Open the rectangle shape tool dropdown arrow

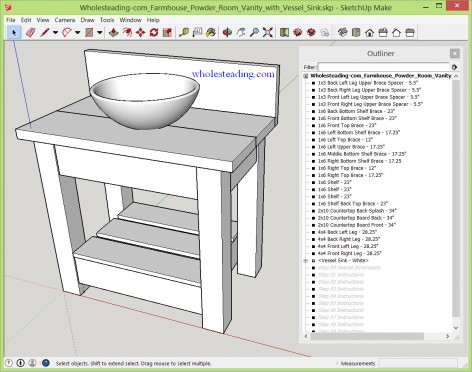[99, 33]
